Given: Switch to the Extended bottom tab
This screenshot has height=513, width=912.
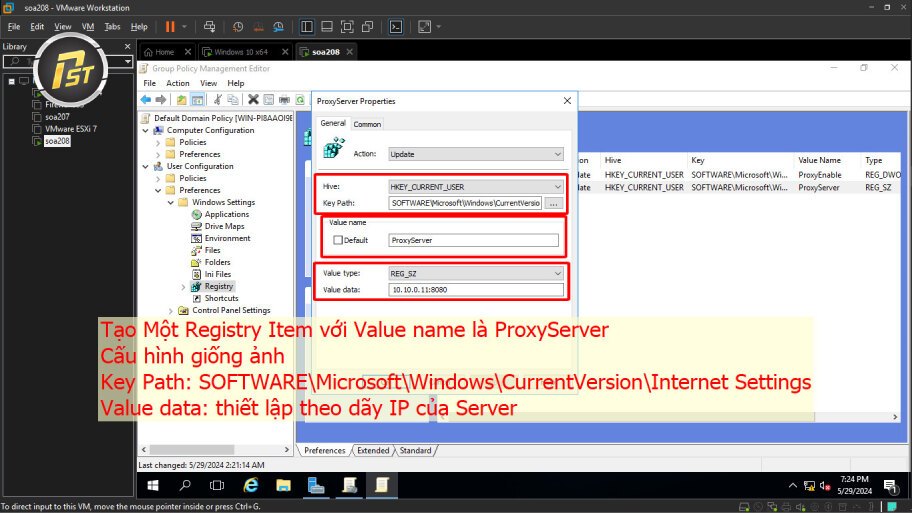Looking at the screenshot, I should (373, 451).
